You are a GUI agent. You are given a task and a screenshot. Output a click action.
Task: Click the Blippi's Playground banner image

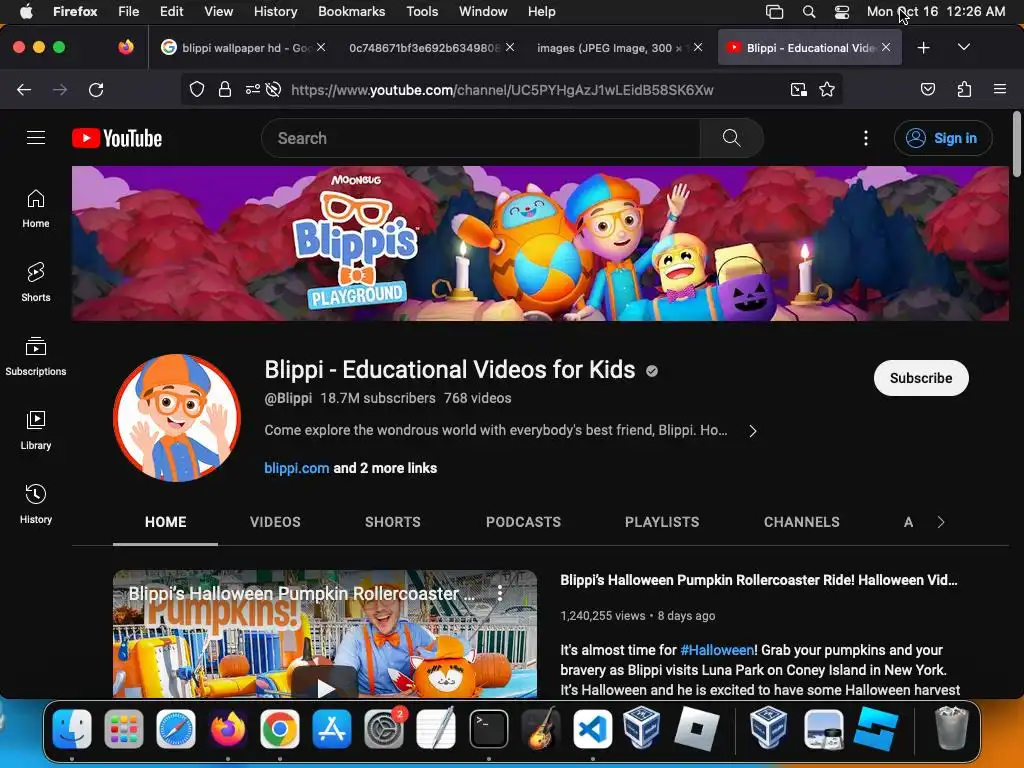pos(540,243)
